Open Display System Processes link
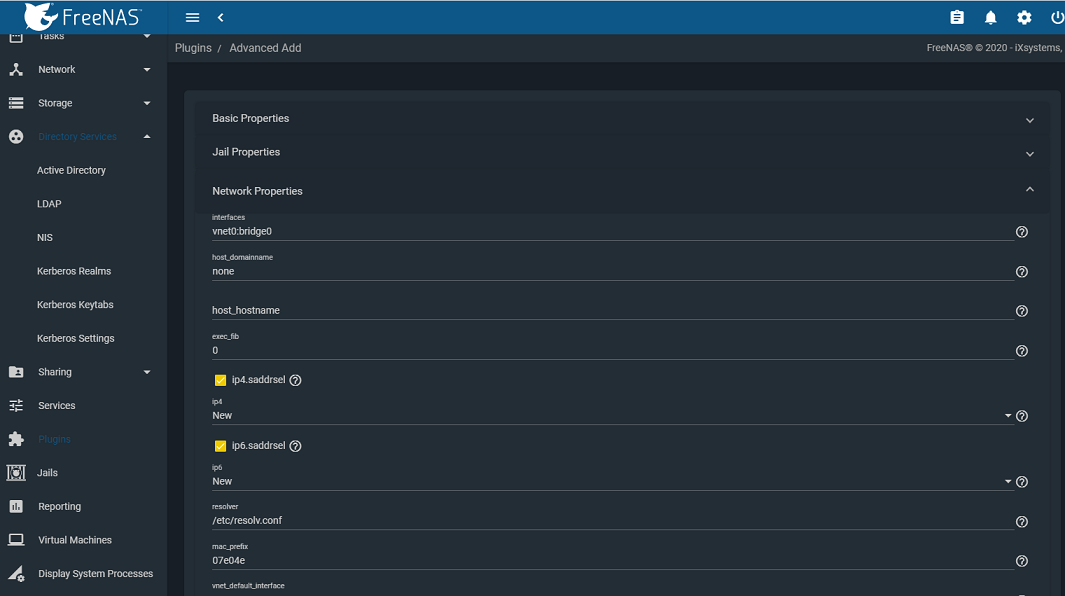The height and width of the screenshot is (596, 1065). click(x=96, y=574)
